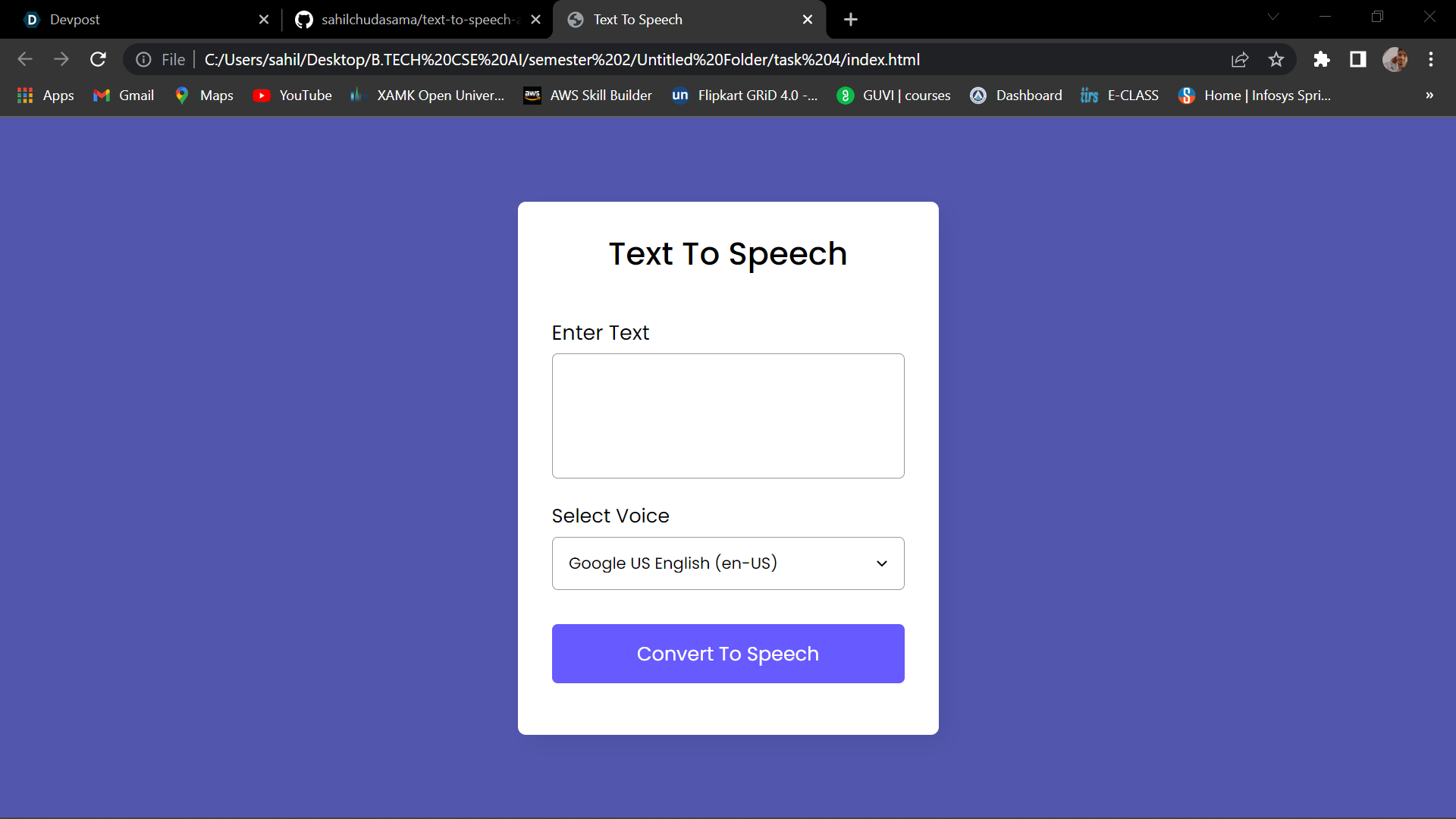Open the Maps bookmark
The height and width of the screenshot is (819, 1456).
point(202,95)
